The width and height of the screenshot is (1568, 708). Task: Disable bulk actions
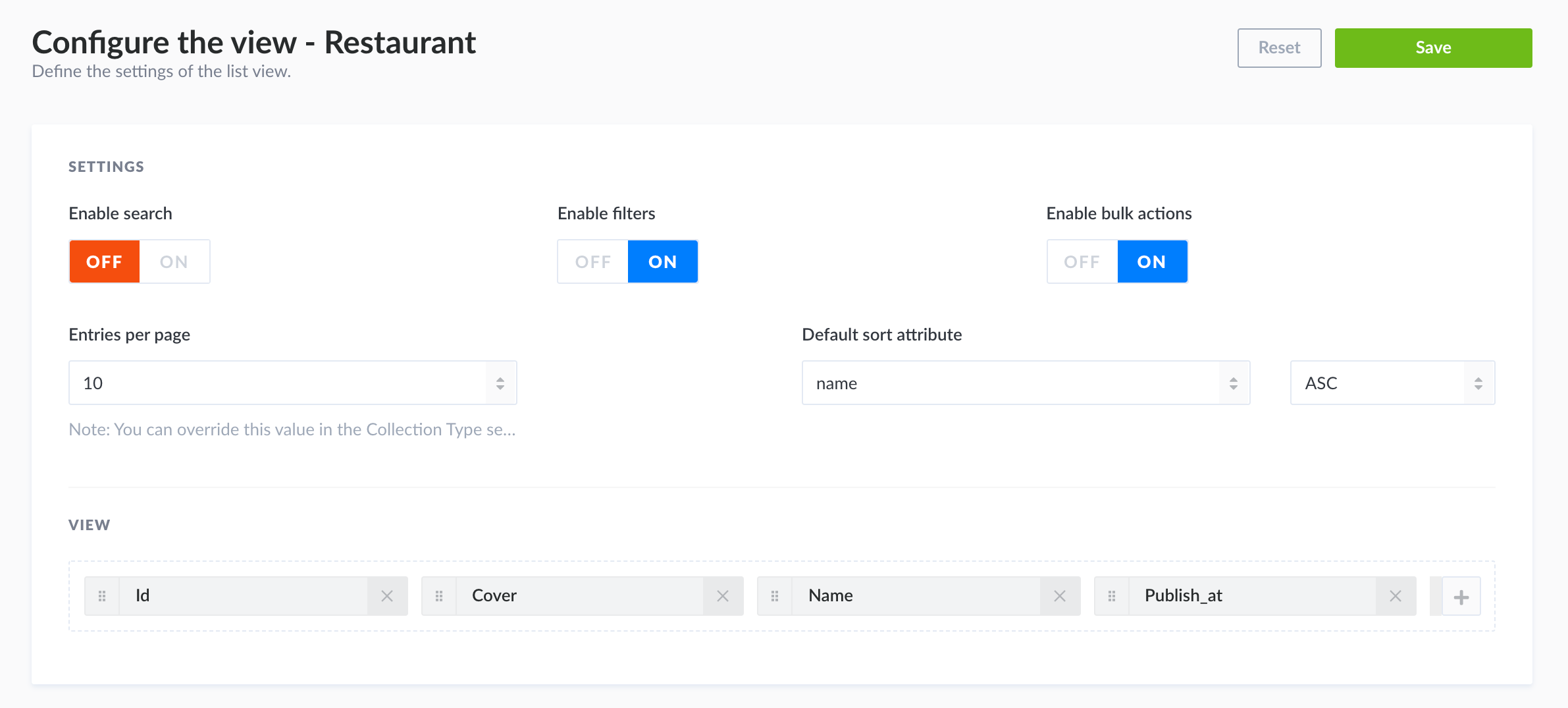point(1082,261)
